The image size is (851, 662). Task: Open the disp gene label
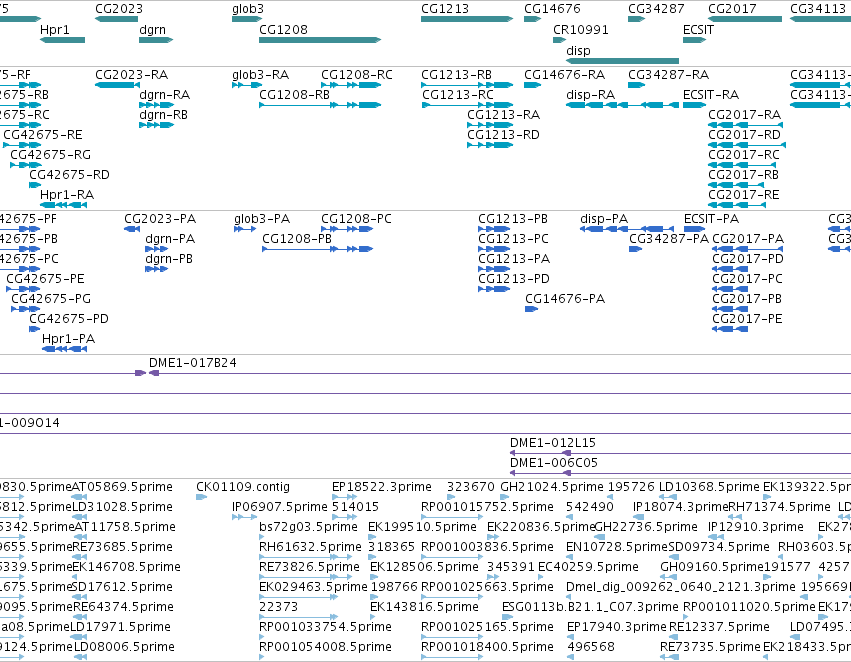tap(578, 51)
